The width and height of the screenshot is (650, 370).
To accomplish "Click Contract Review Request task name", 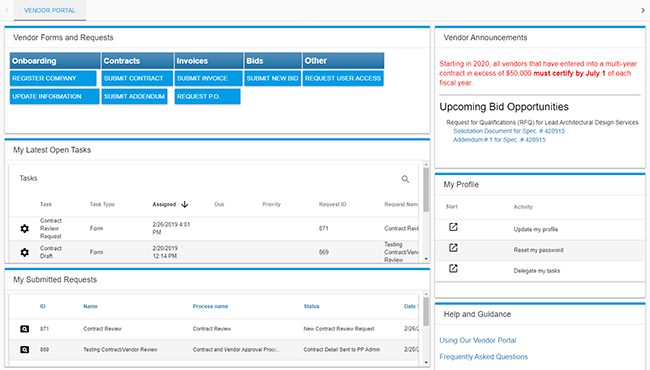I will (51, 228).
